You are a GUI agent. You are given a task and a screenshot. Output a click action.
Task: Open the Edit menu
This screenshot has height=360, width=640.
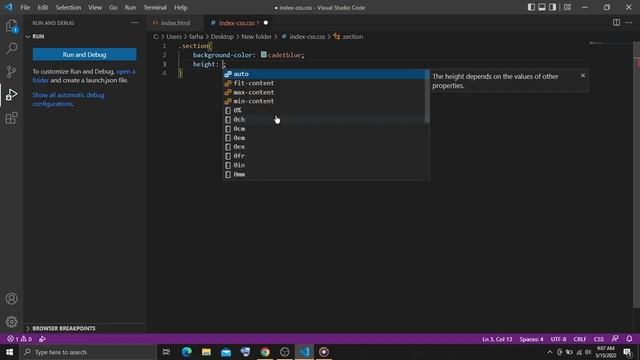point(43,7)
